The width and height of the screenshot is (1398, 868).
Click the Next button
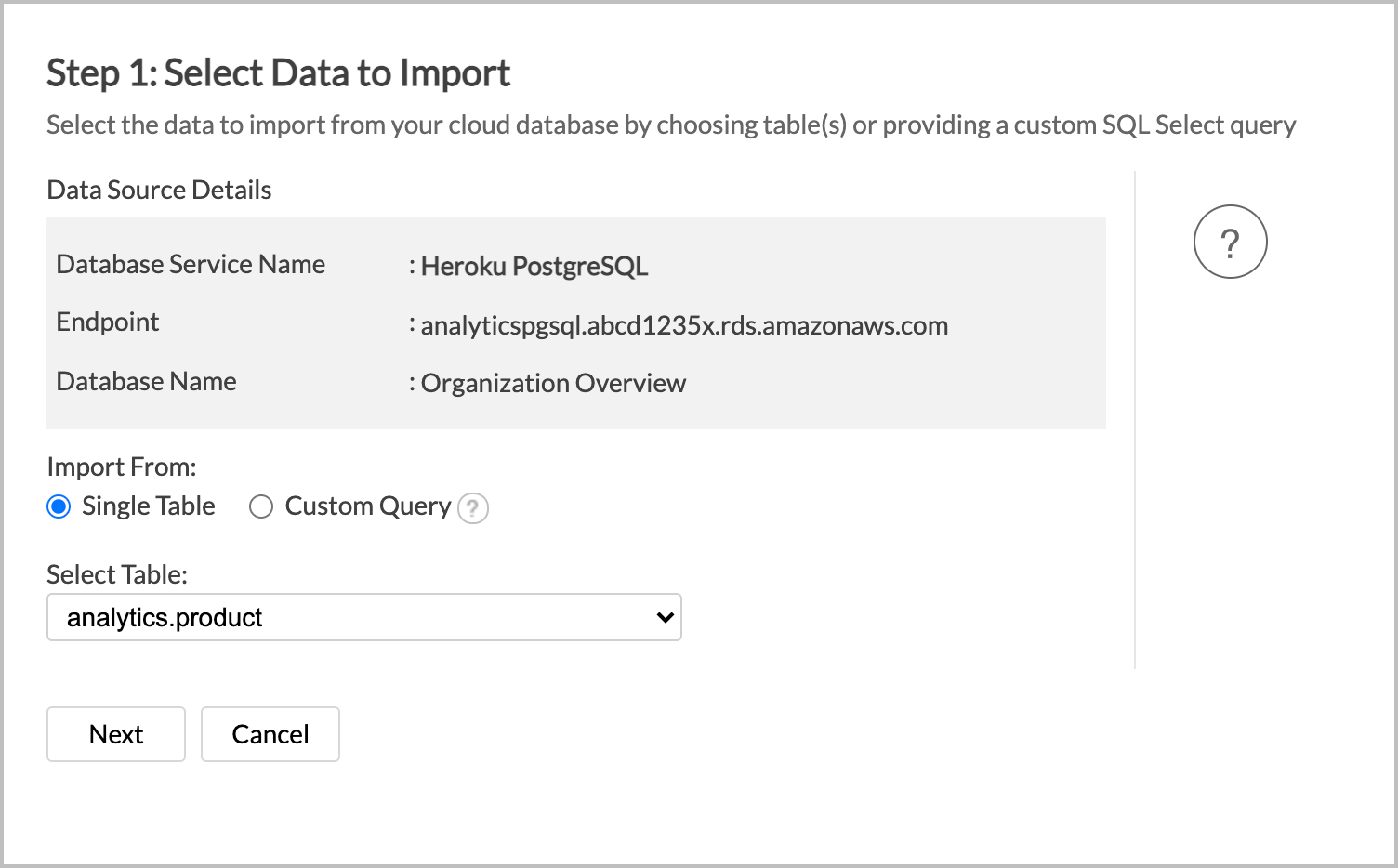[115, 734]
